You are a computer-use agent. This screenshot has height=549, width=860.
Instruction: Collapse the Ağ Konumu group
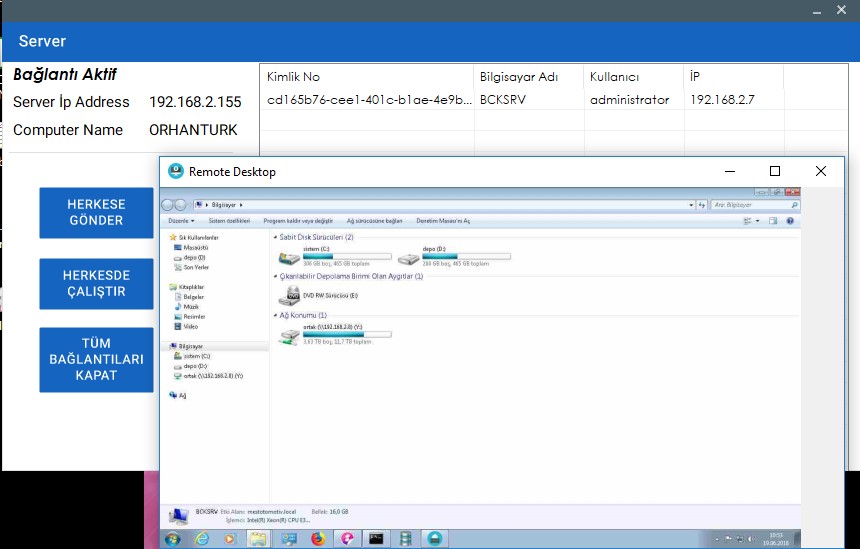click(275, 316)
